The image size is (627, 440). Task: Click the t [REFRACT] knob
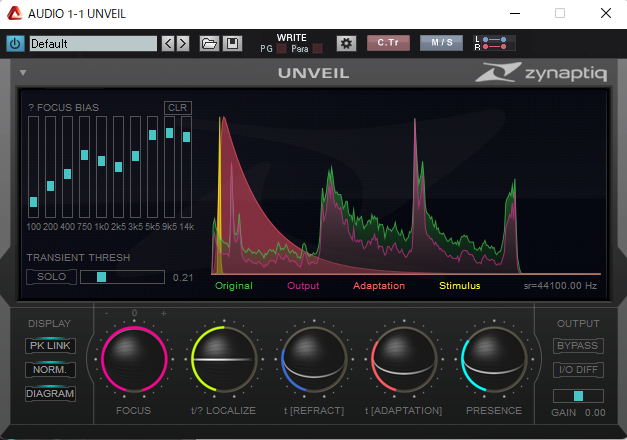314,359
